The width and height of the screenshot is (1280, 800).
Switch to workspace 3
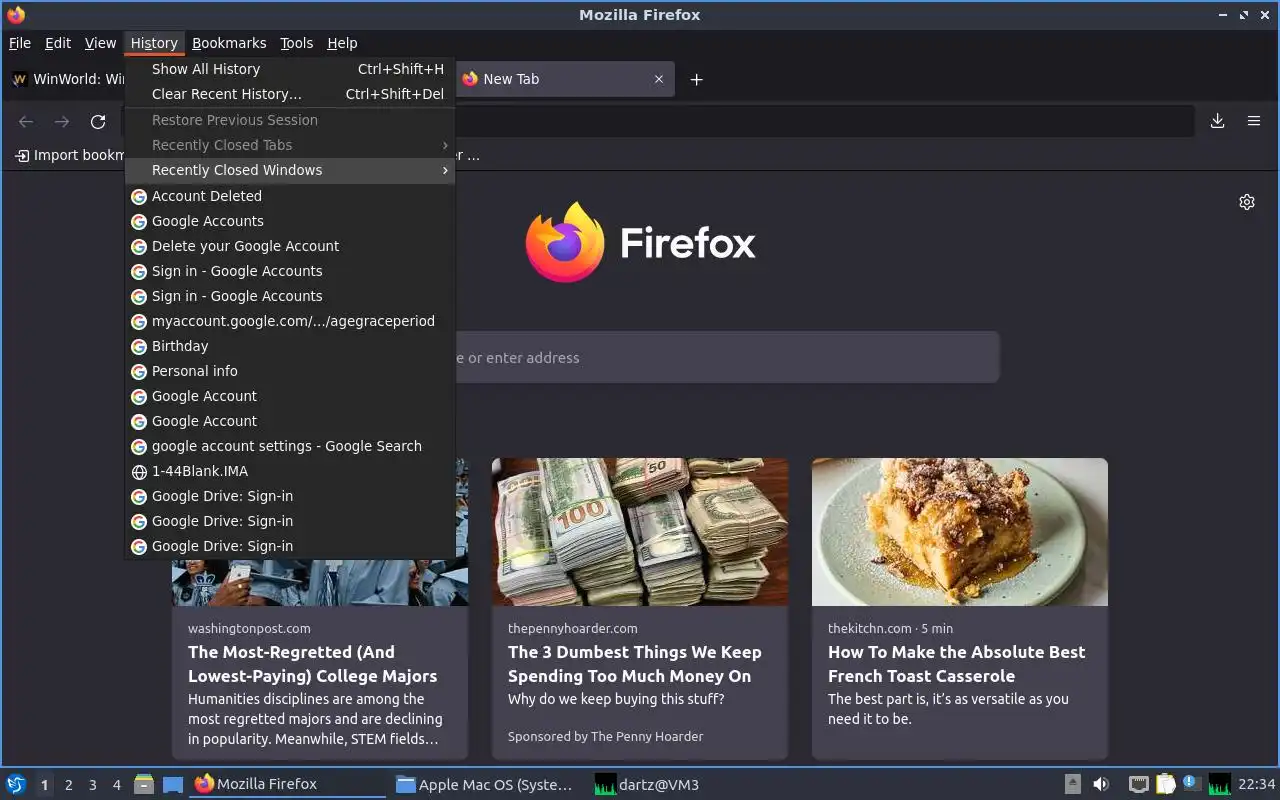coord(92,785)
